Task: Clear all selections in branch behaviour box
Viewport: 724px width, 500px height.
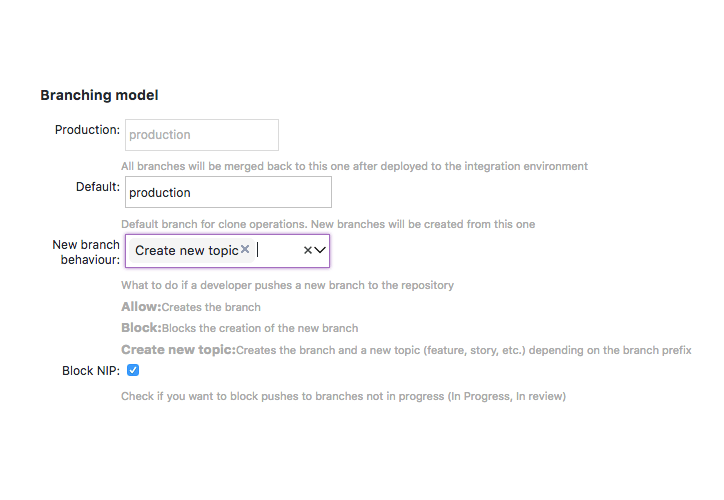Action: coord(308,250)
